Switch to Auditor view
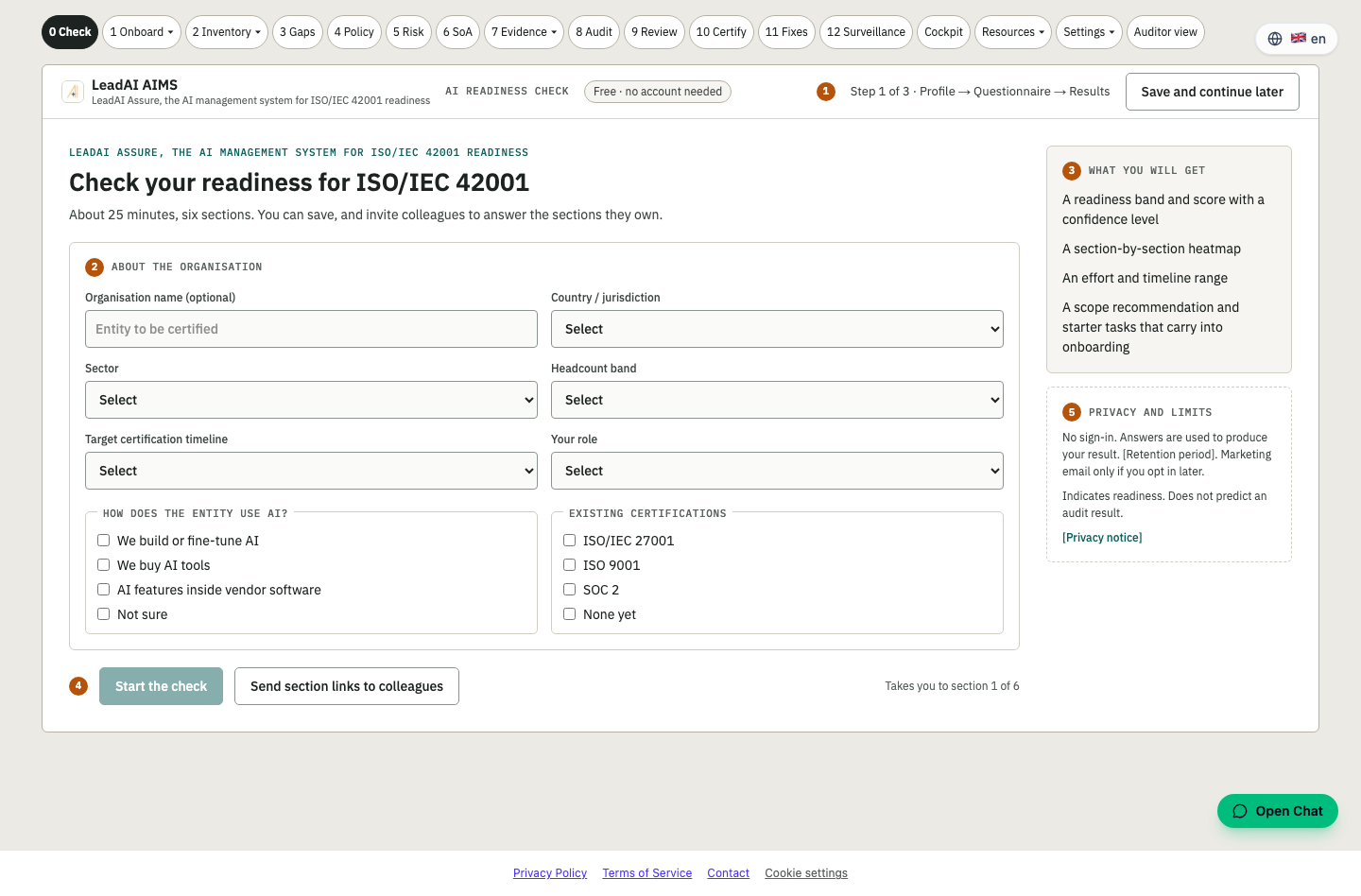The image size is (1361, 896). coord(1165,32)
